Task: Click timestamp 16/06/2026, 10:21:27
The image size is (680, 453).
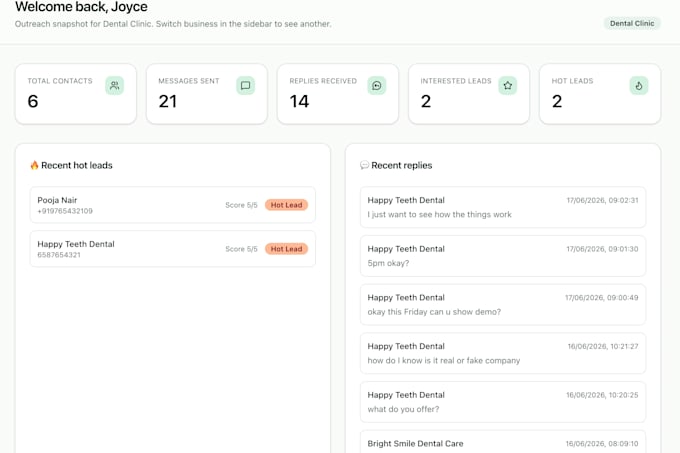Action: pos(603,346)
